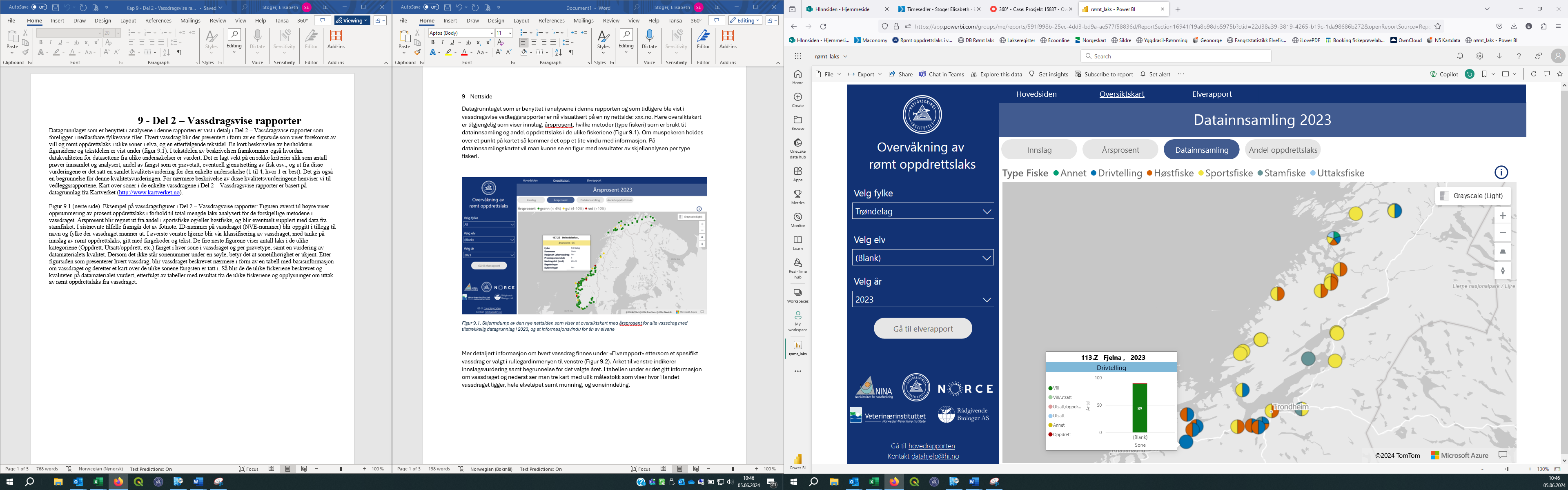The height and width of the screenshot is (490, 1568).
Task: Open the Velg år 2023 dropdown
Action: 923,299
